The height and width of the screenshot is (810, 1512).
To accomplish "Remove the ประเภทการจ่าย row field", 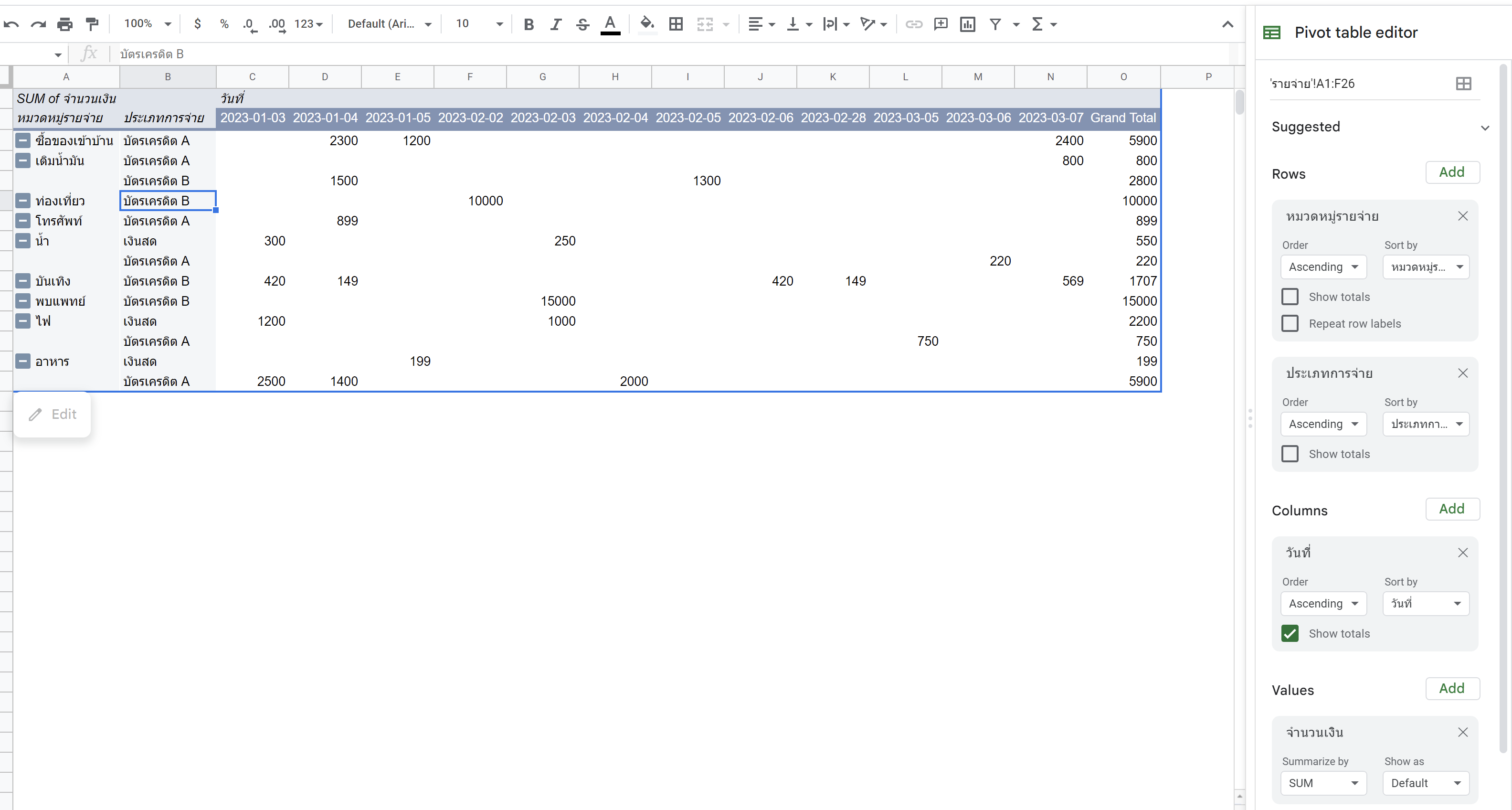I will pyautogui.click(x=1463, y=373).
